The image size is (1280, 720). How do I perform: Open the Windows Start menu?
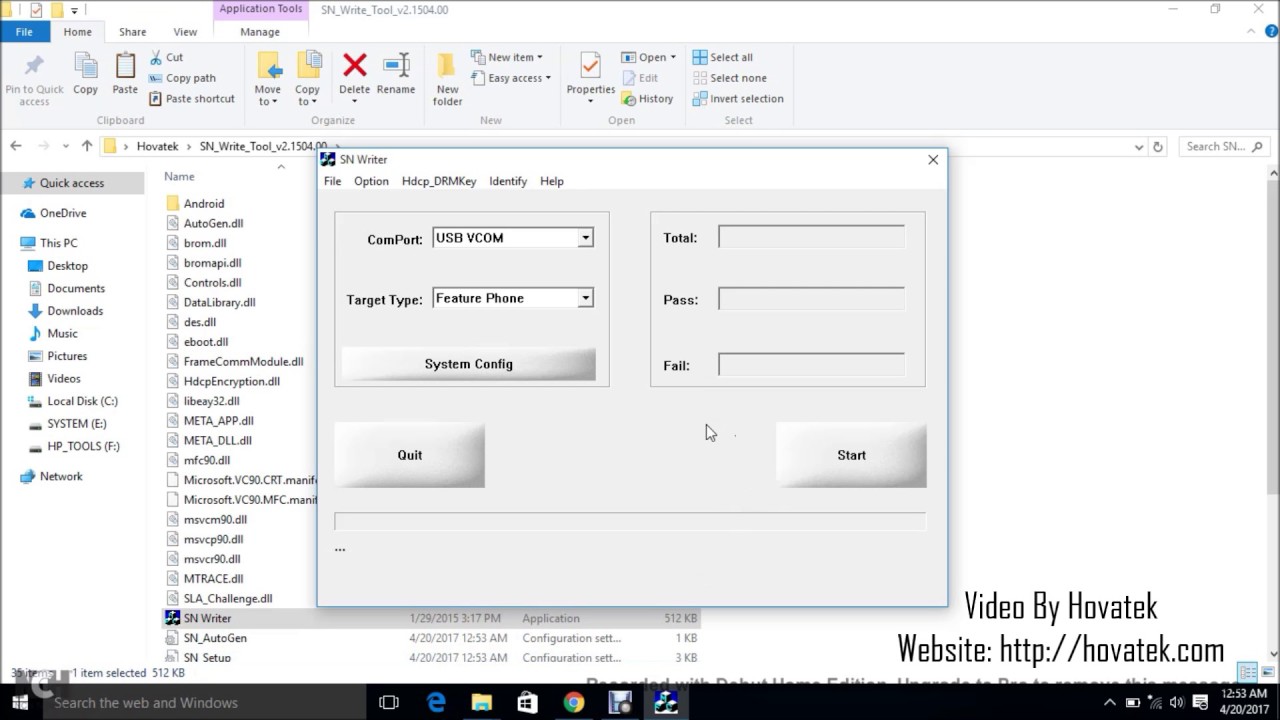tap(20, 702)
